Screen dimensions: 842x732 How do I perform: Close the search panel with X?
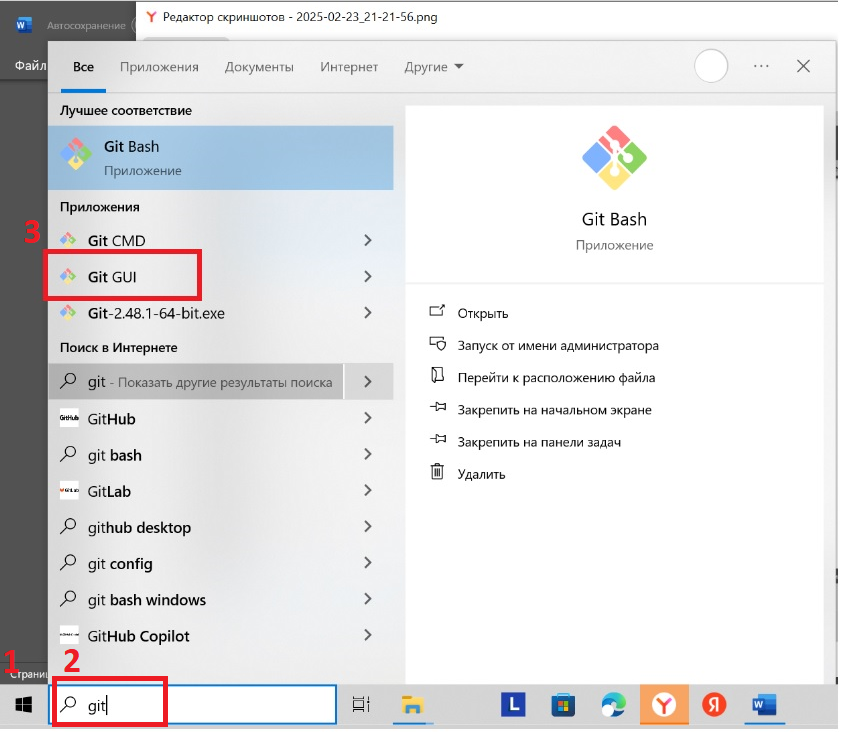(x=803, y=66)
